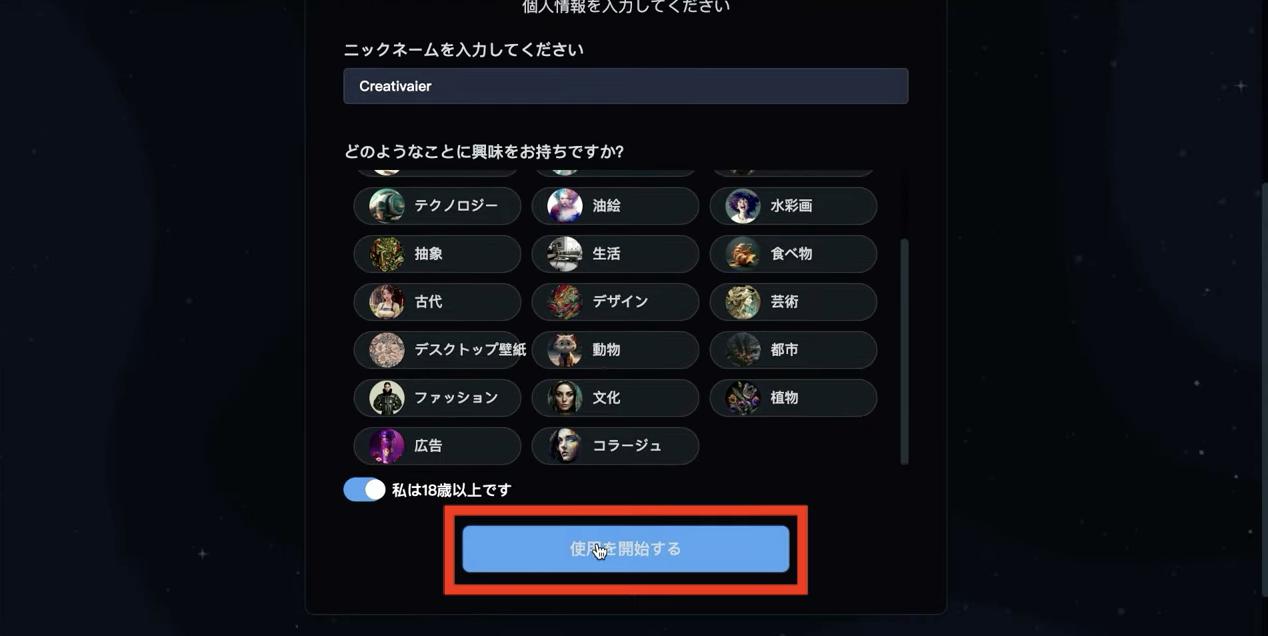Select the デスクトップ壁紙 interest chip
1268x636 pixels.
tap(437, 350)
